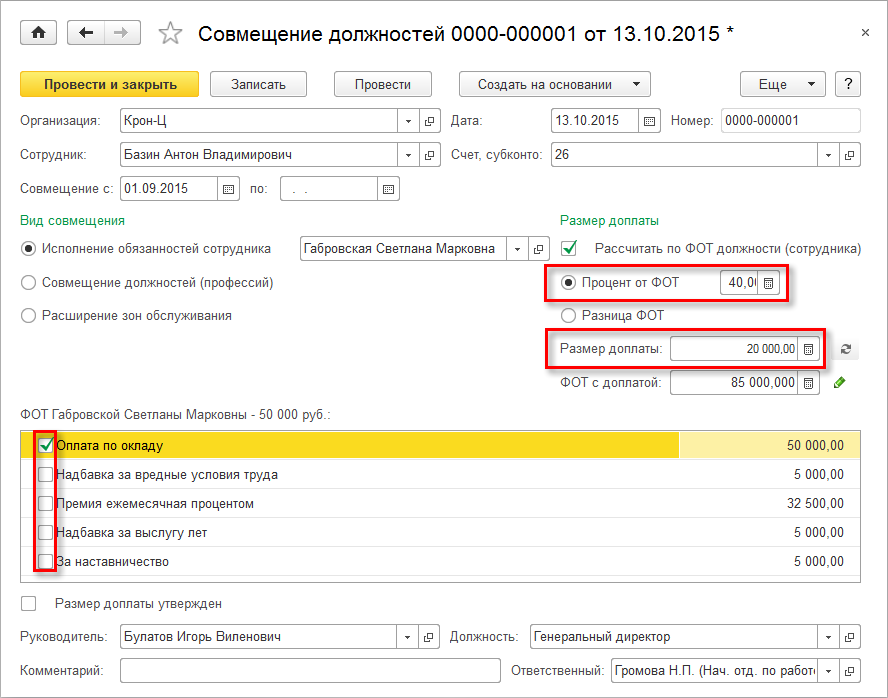Open calculator for Размер доплаты field
This screenshot has width=888, height=698.
(809, 349)
